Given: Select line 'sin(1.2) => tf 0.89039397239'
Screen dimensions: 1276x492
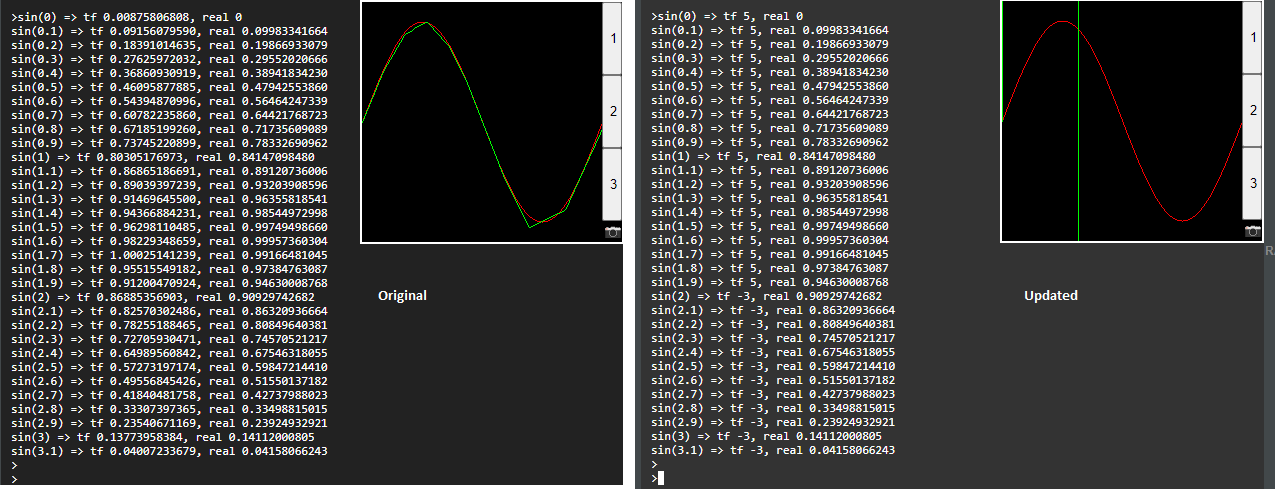Looking at the screenshot, I should (170, 185).
